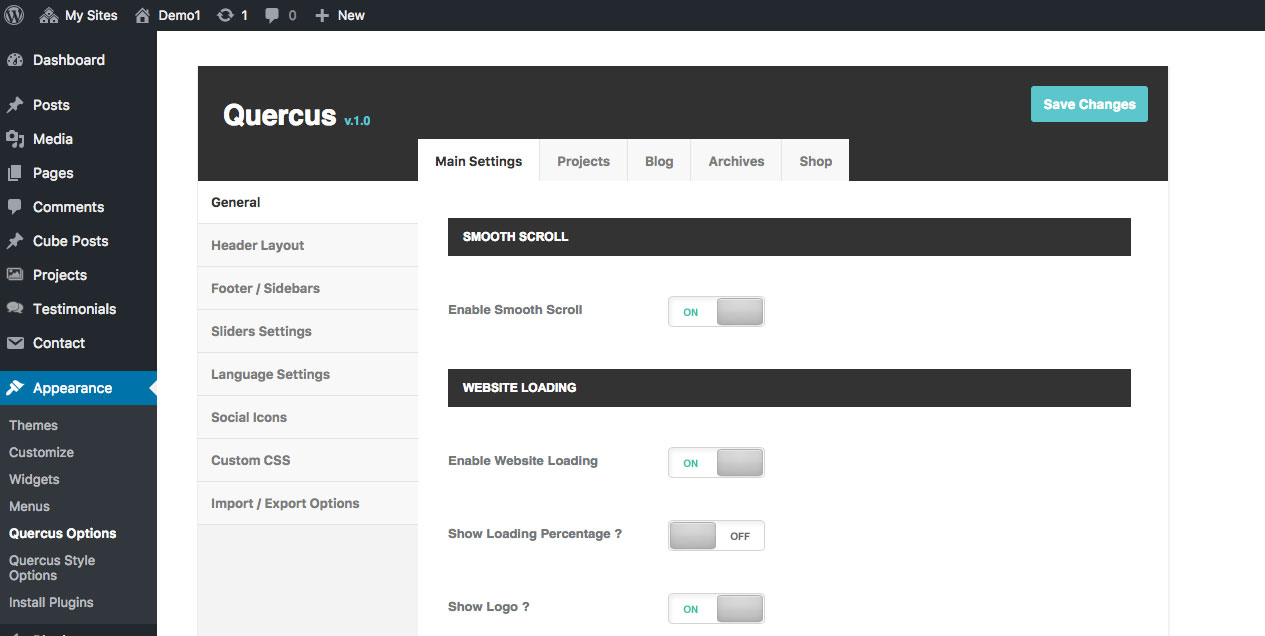Go to the Testimonials section
Screen dimensions: 1265x636
click(74, 309)
